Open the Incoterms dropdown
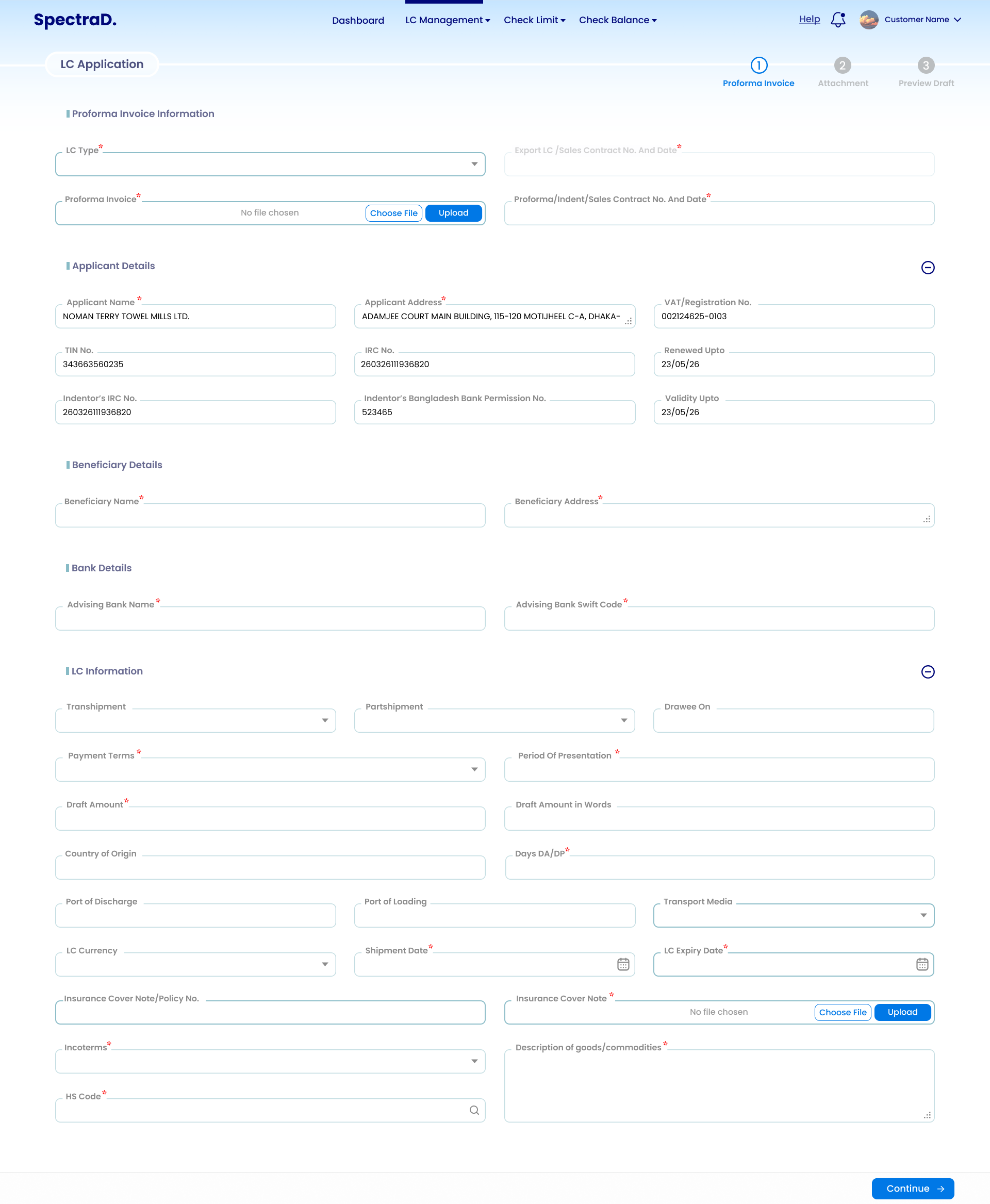This screenshot has height=1204, width=990. point(270,1061)
